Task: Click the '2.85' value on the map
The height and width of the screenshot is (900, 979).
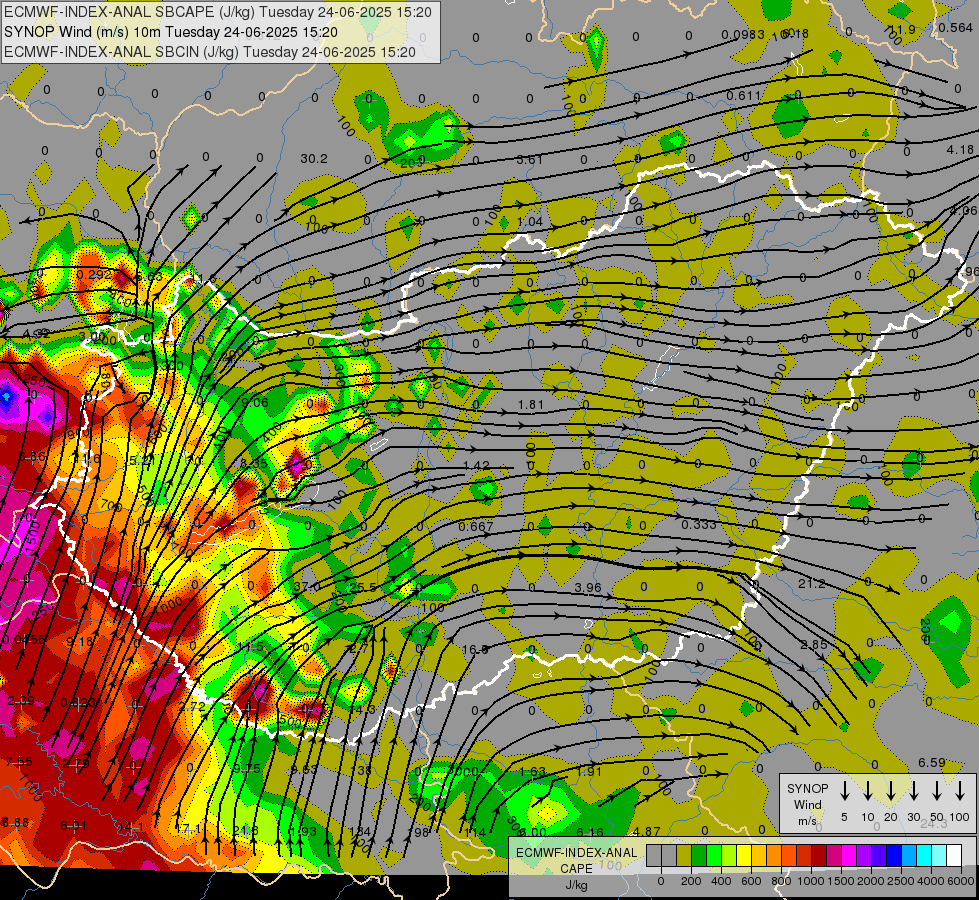Action: tap(814, 645)
